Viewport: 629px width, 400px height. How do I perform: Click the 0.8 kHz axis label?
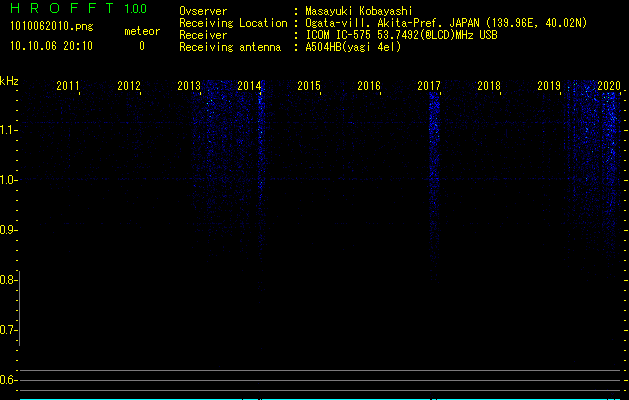pos(8,280)
